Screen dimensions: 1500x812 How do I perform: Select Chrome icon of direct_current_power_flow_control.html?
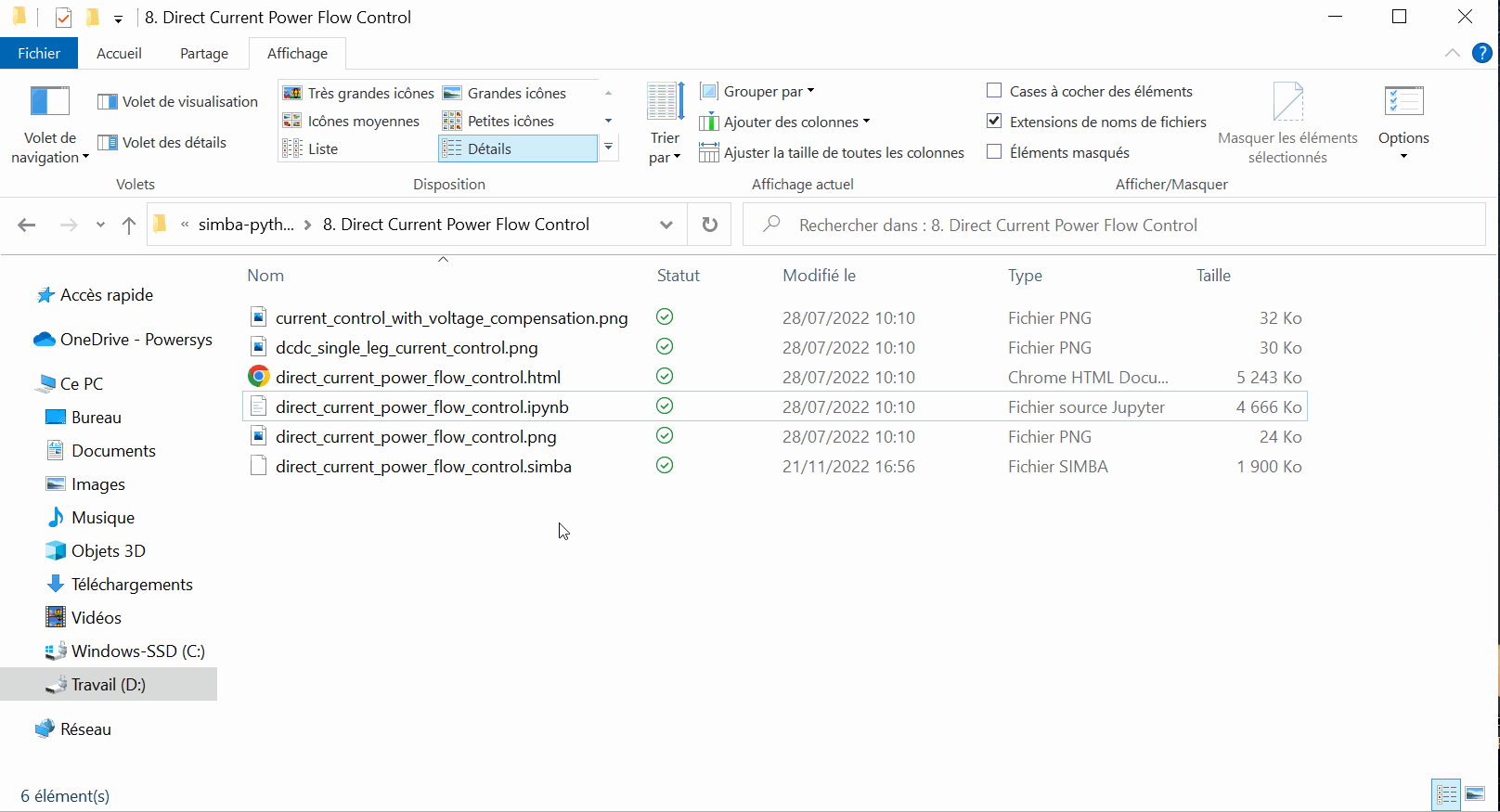[259, 377]
